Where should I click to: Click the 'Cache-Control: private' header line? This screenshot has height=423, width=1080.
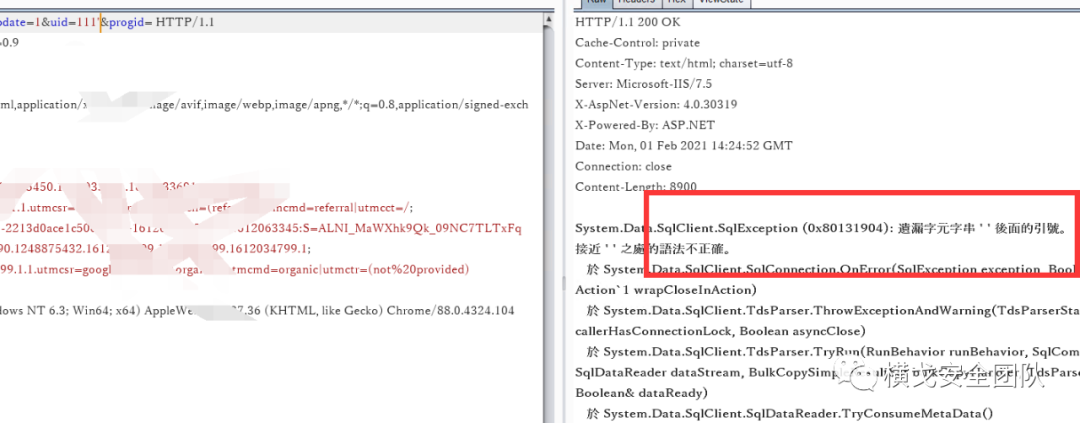pyautogui.click(x=637, y=43)
